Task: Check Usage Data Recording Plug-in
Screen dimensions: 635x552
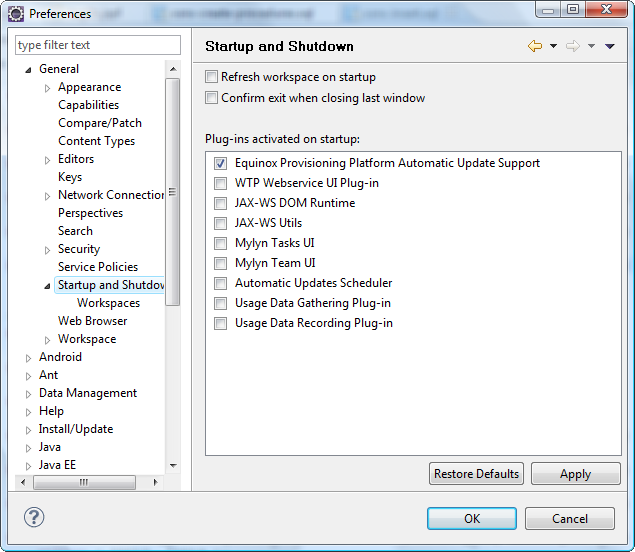Action: (220, 323)
